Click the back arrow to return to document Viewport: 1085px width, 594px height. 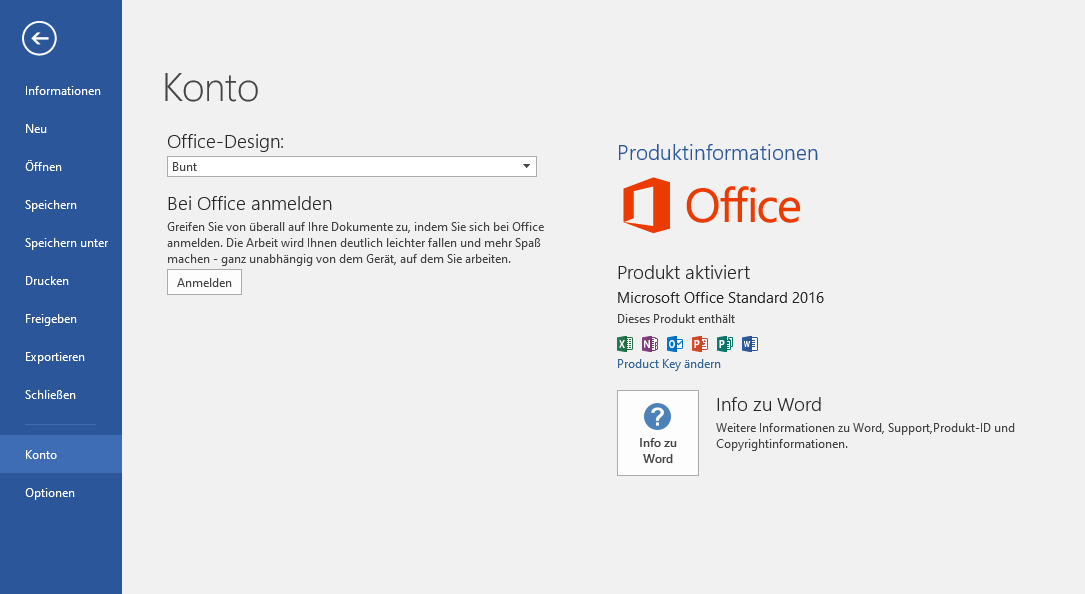39,39
